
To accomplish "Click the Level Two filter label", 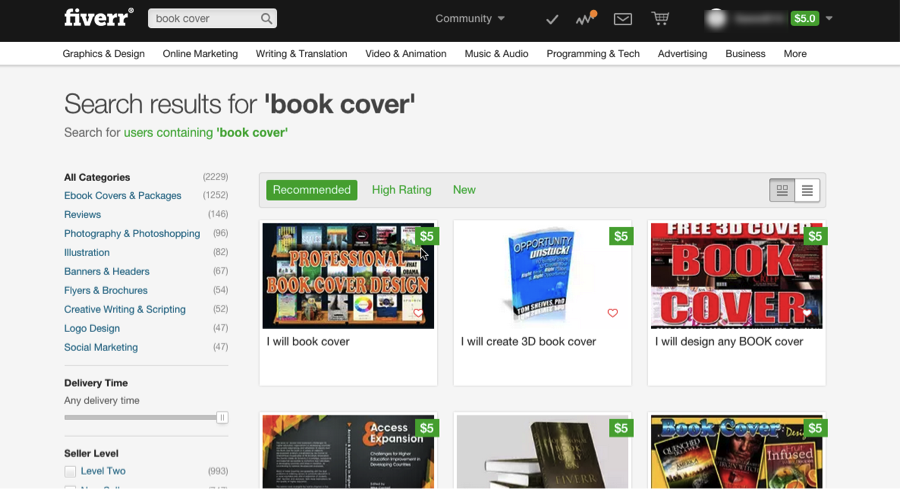I will point(103,471).
